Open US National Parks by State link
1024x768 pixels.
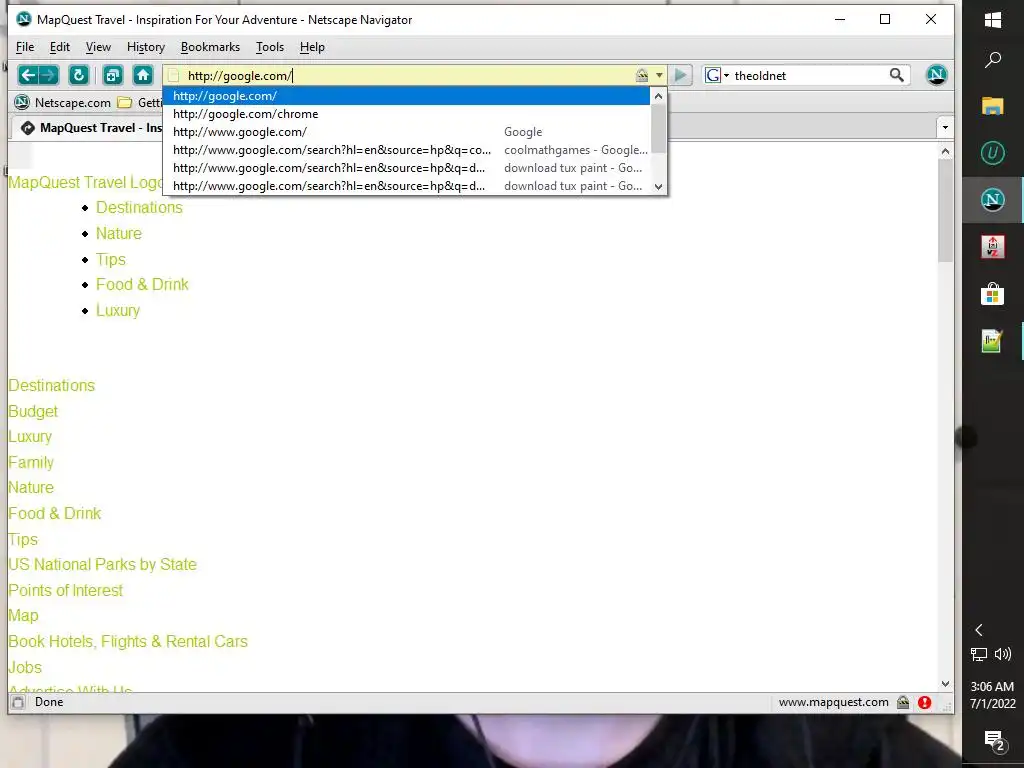[103, 564]
